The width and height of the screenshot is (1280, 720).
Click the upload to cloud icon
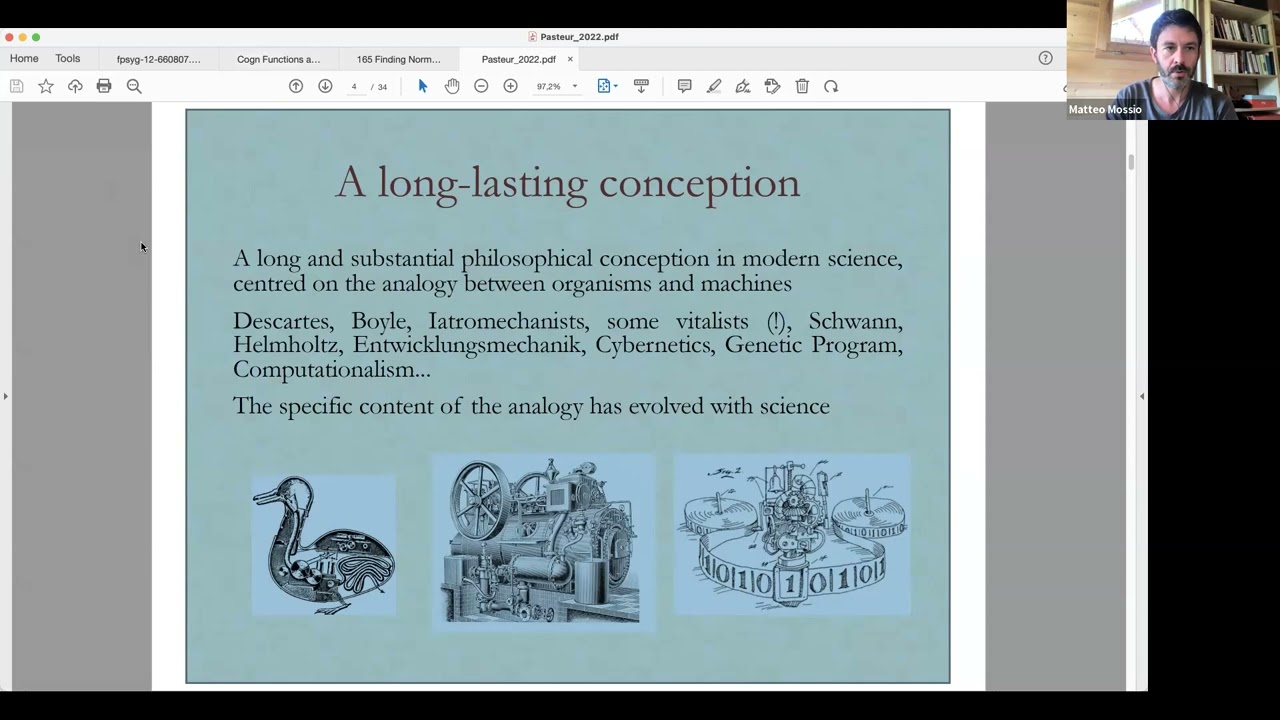(x=75, y=87)
